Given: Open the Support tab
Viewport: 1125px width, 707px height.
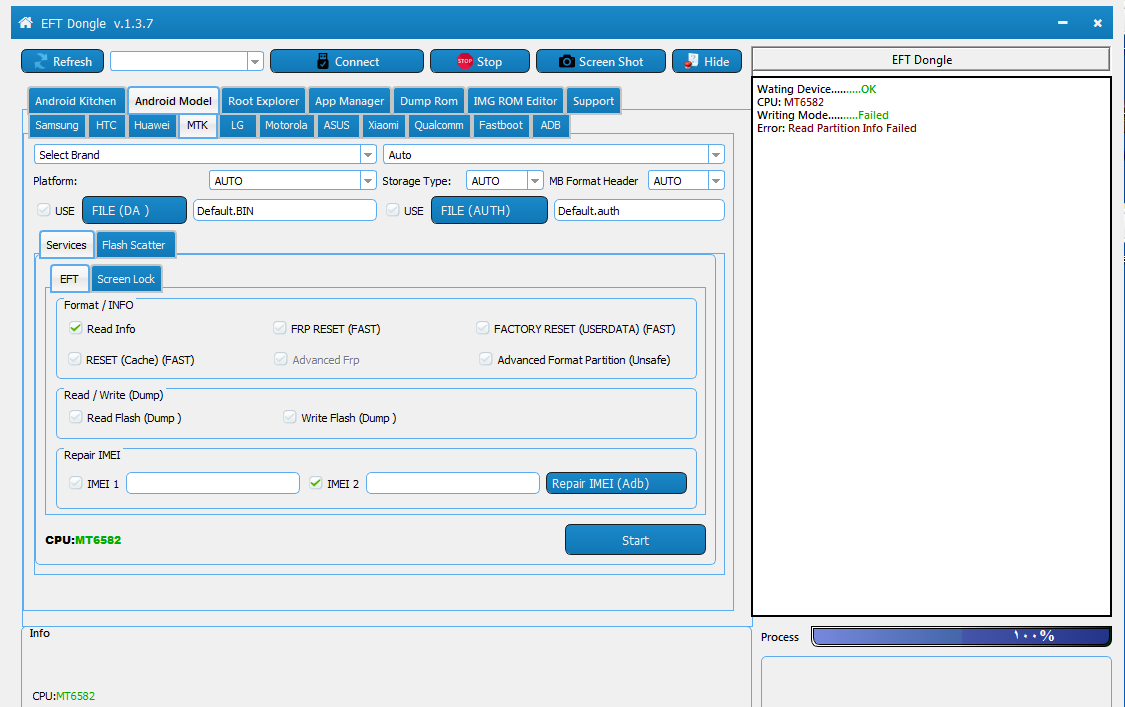Looking at the screenshot, I should tap(593, 101).
